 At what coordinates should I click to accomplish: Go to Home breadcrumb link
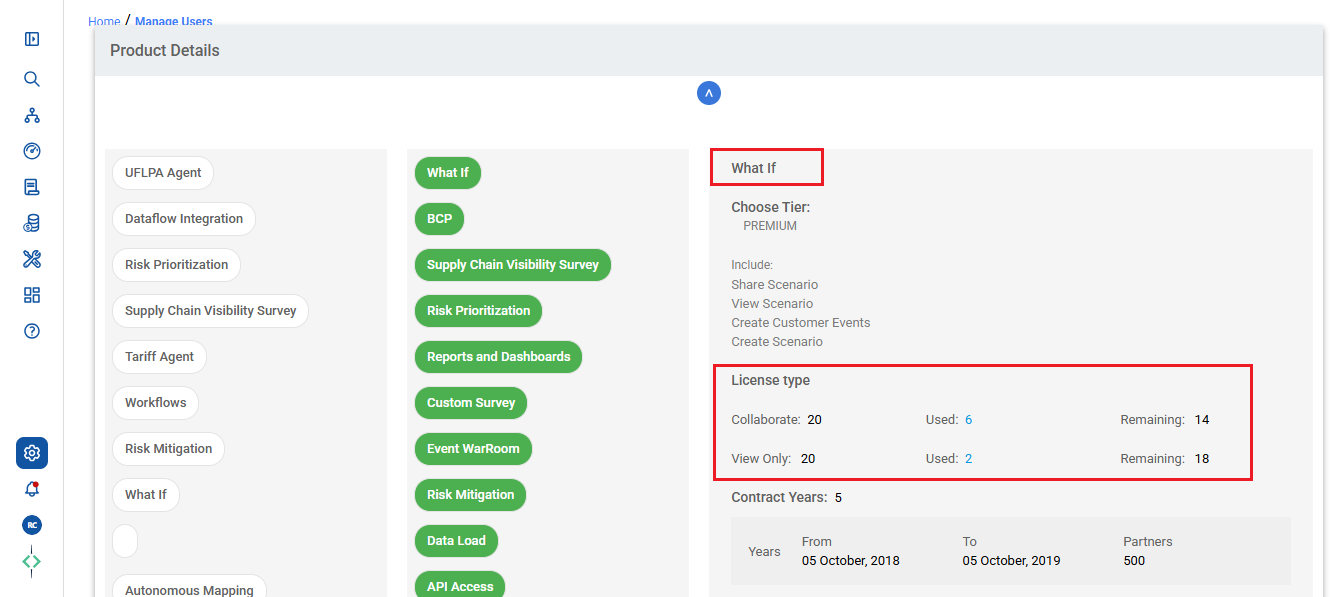point(104,21)
